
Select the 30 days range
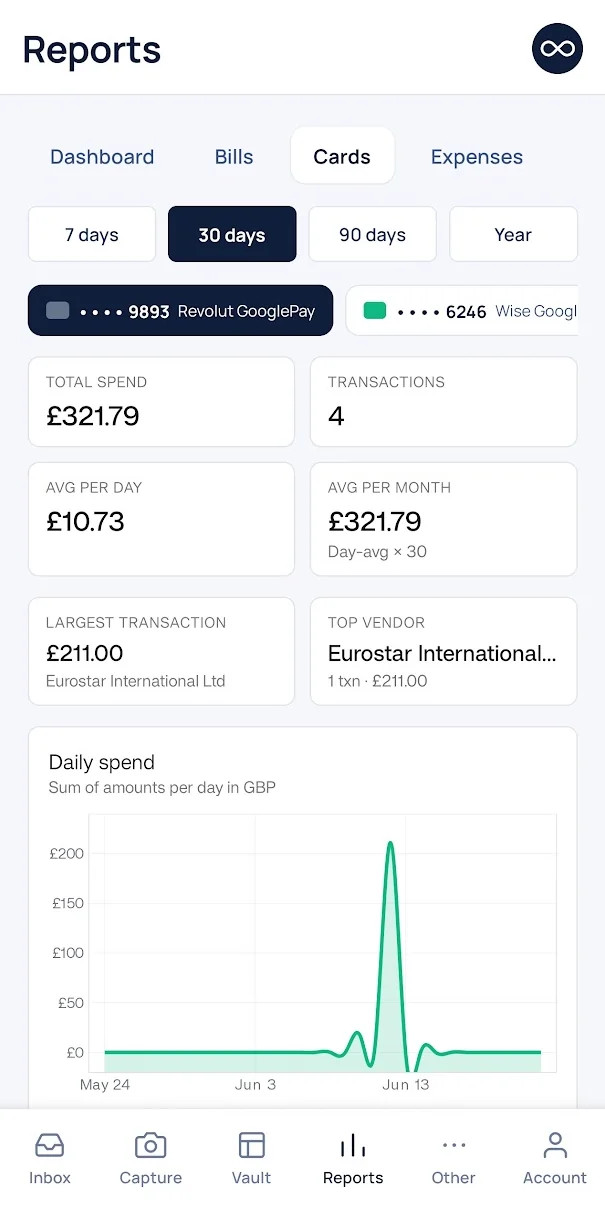(x=232, y=234)
